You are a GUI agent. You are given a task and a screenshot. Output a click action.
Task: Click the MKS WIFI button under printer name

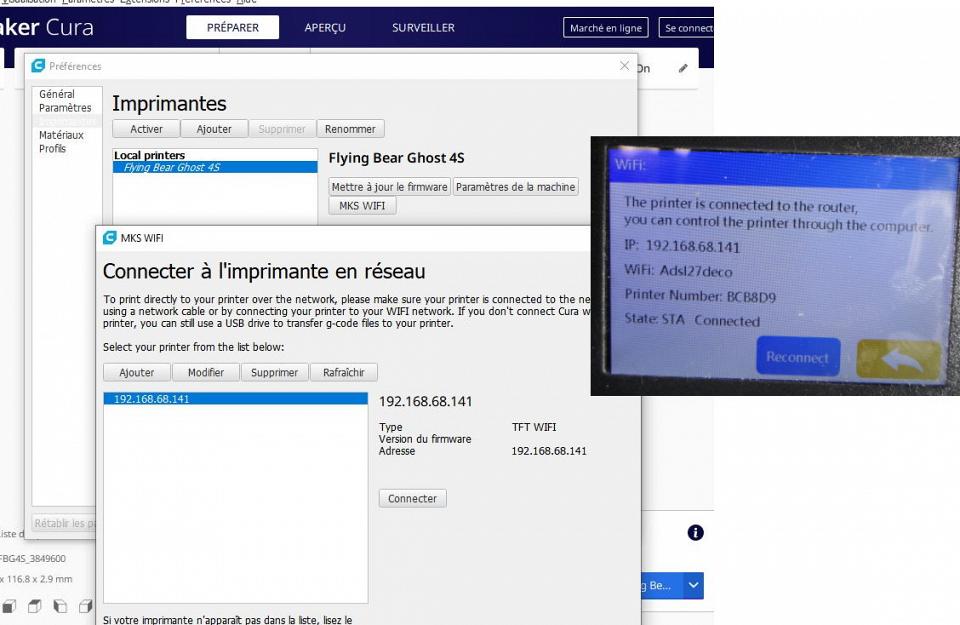point(362,206)
